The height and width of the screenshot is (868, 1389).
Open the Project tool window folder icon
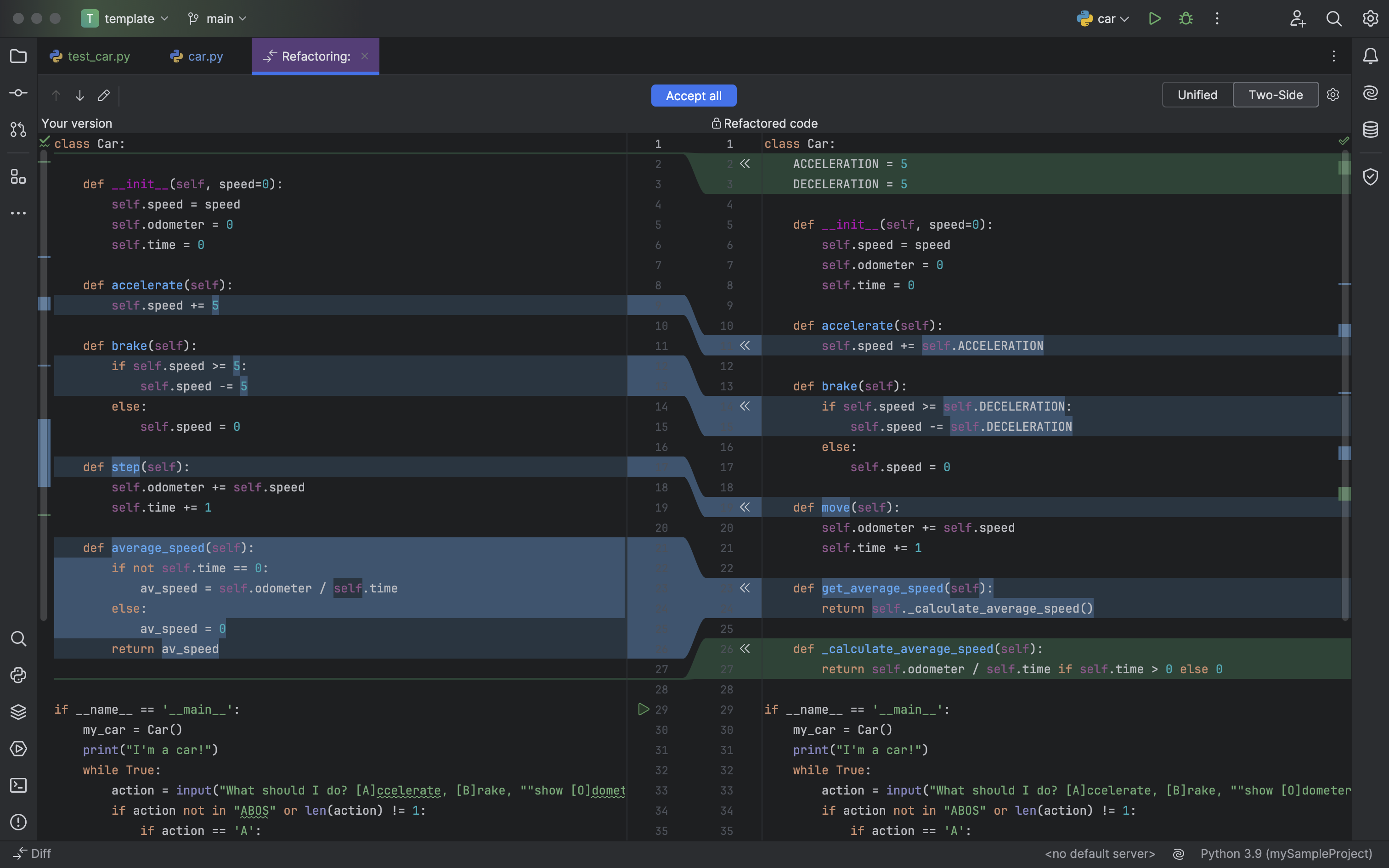point(18,56)
